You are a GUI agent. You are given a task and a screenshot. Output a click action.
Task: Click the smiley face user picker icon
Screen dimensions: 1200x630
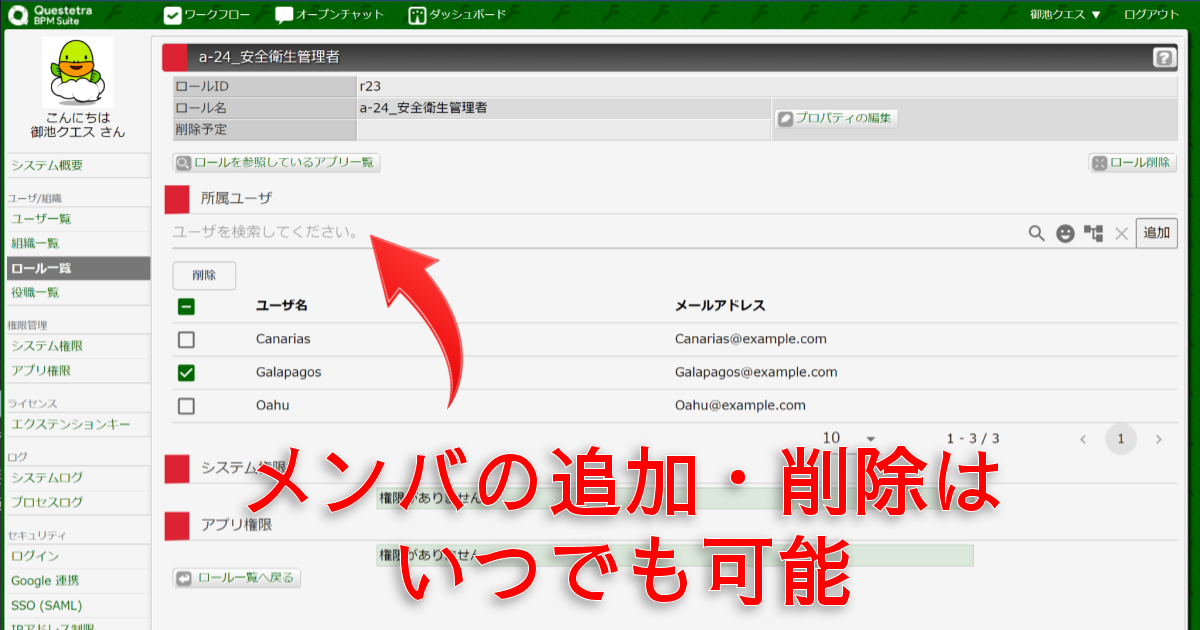[x=1065, y=233]
